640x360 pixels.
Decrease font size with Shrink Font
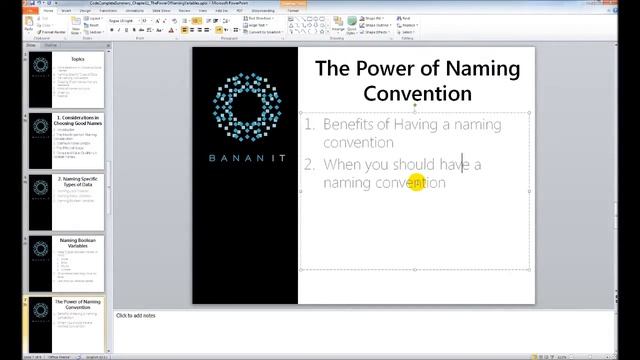[164, 21]
